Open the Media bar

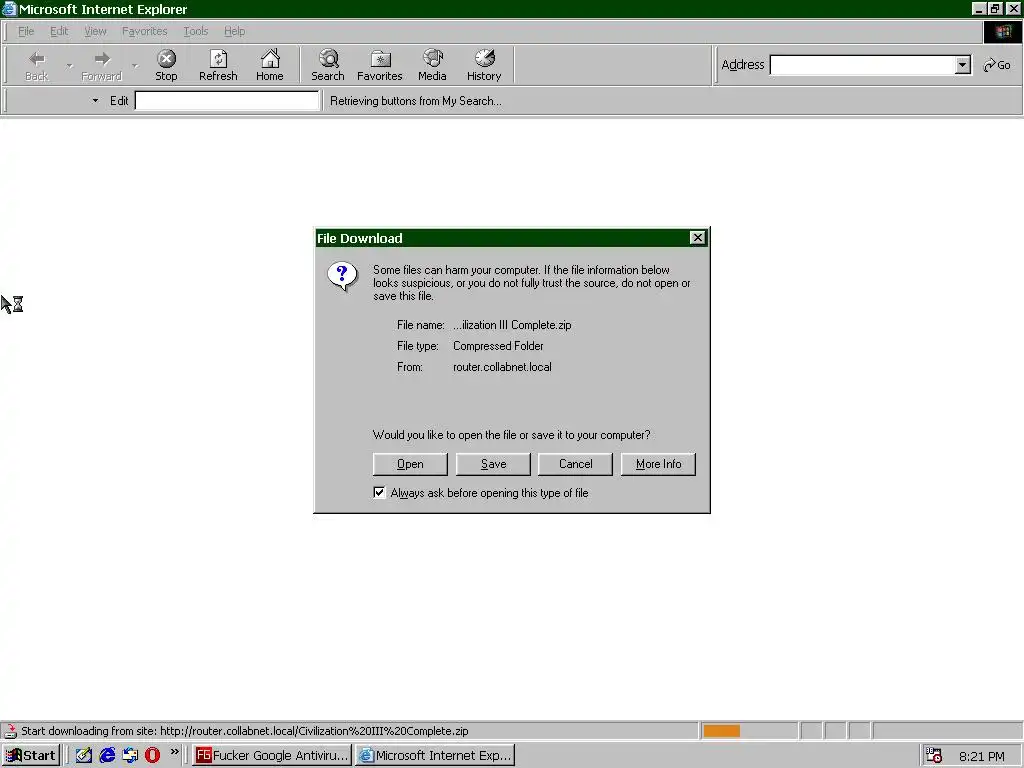click(x=432, y=65)
